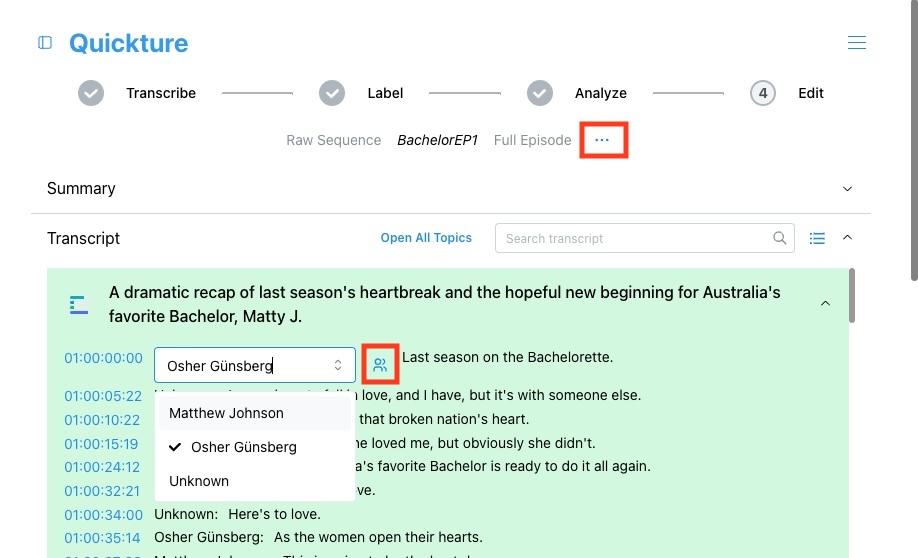This screenshot has height=558, width=918.
Task: Jump to timestamp 01:00:35:14
Action: click(102, 538)
